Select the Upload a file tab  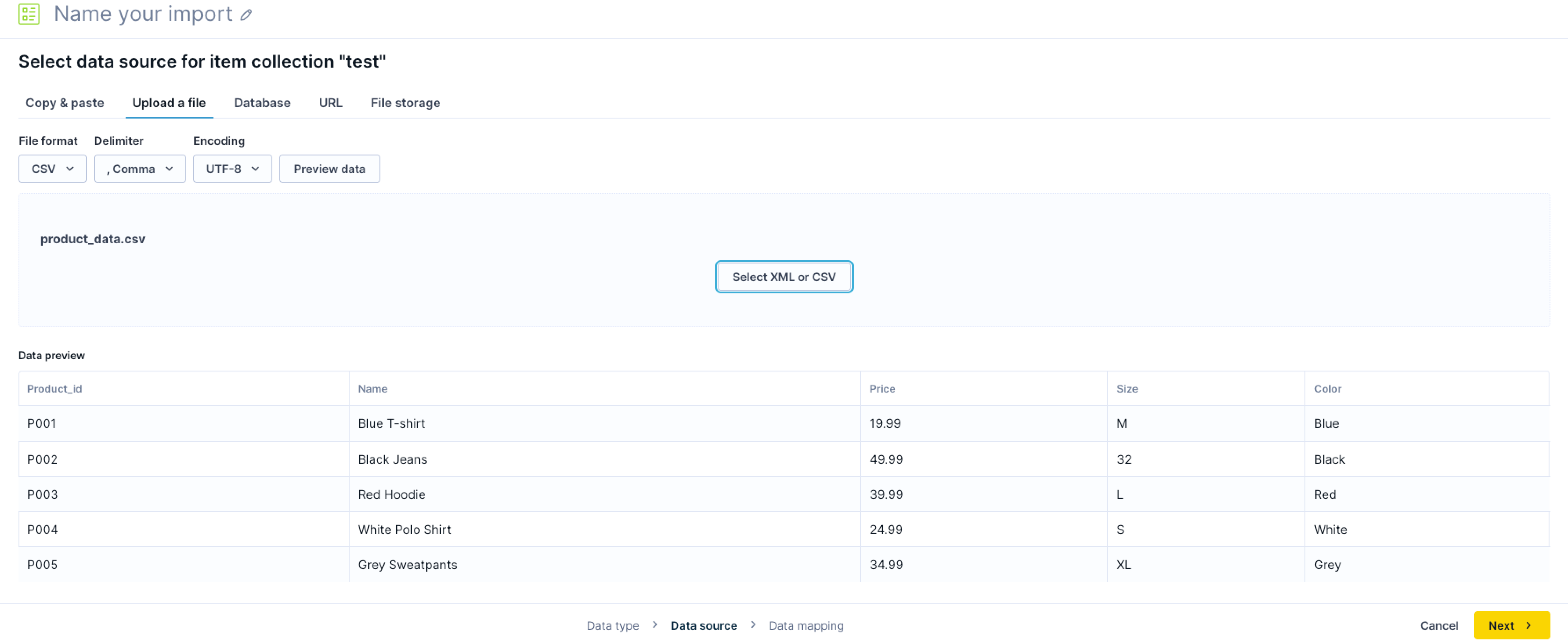click(169, 103)
